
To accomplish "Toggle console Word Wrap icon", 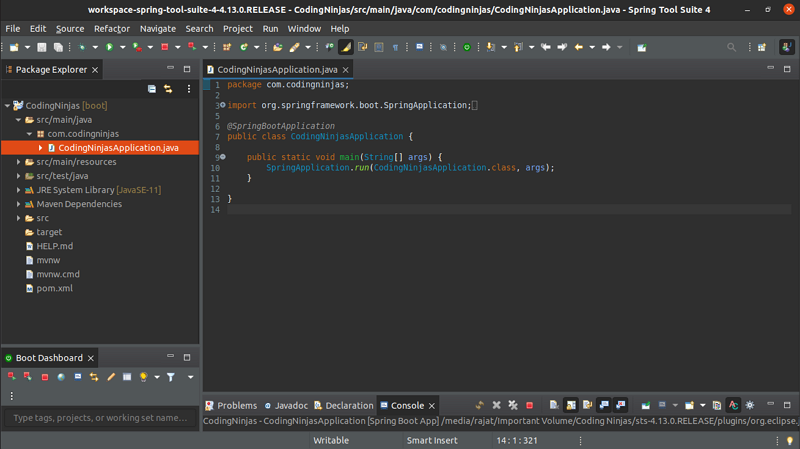I will click(x=587, y=406).
